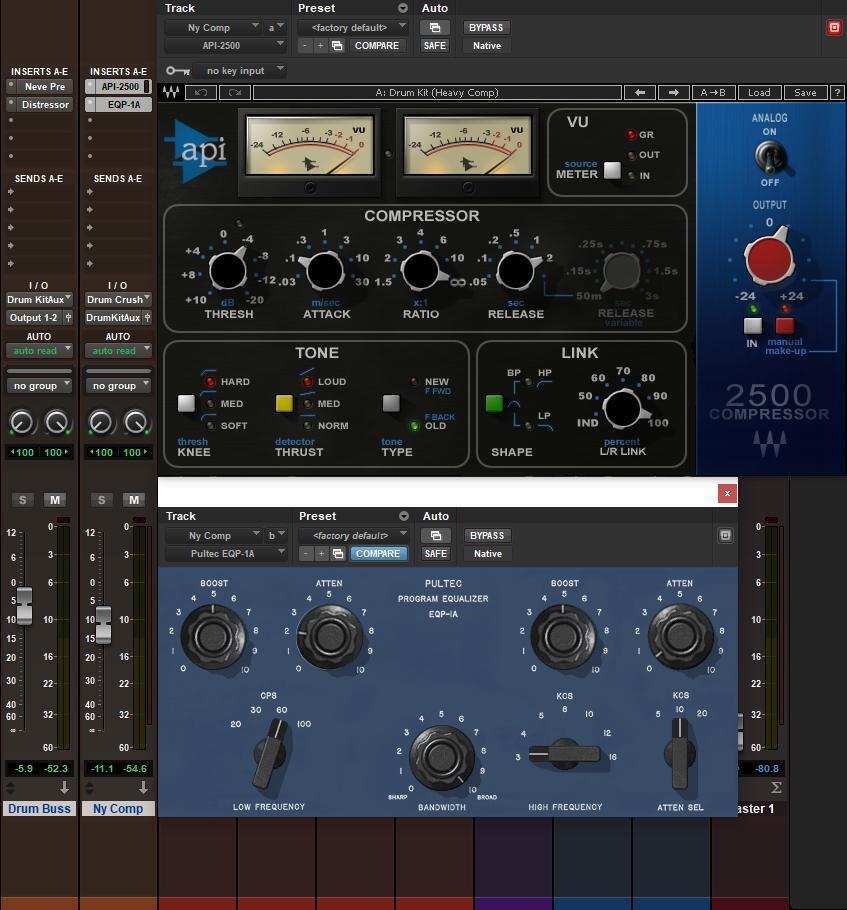
Task: Click the Ny Comp track name
Action: 118,808
